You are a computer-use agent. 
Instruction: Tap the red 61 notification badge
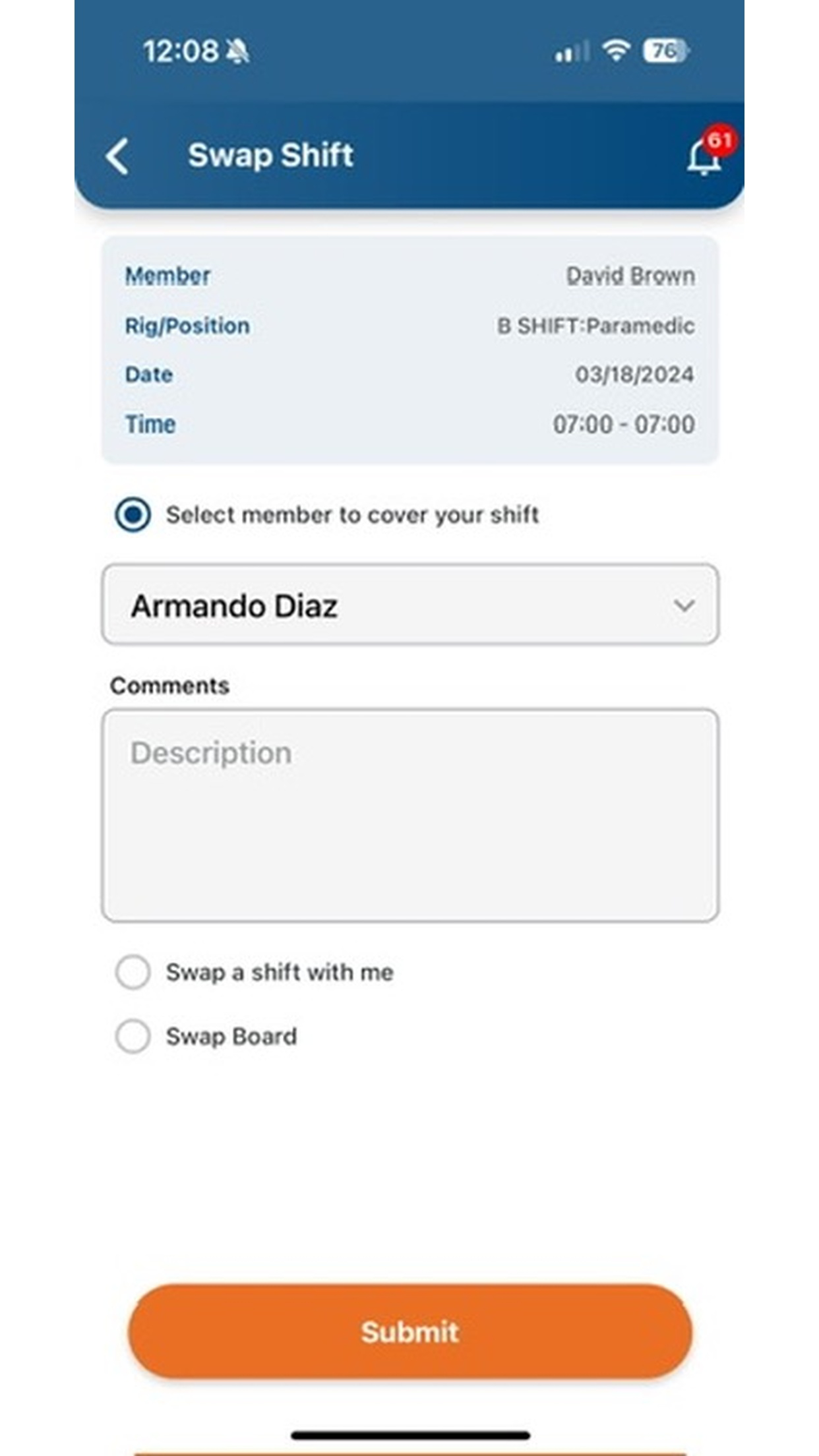[720, 140]
